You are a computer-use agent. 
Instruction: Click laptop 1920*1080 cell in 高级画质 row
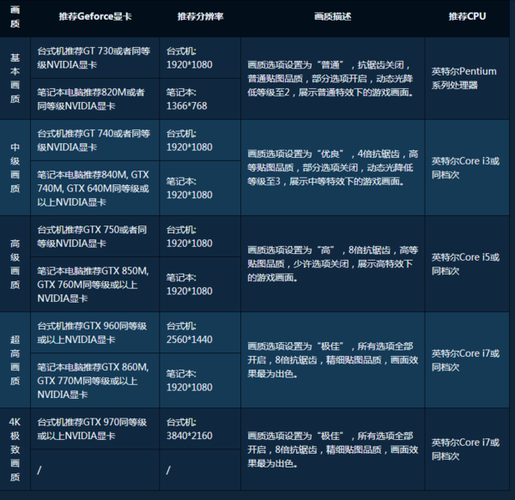pos(200,284)
